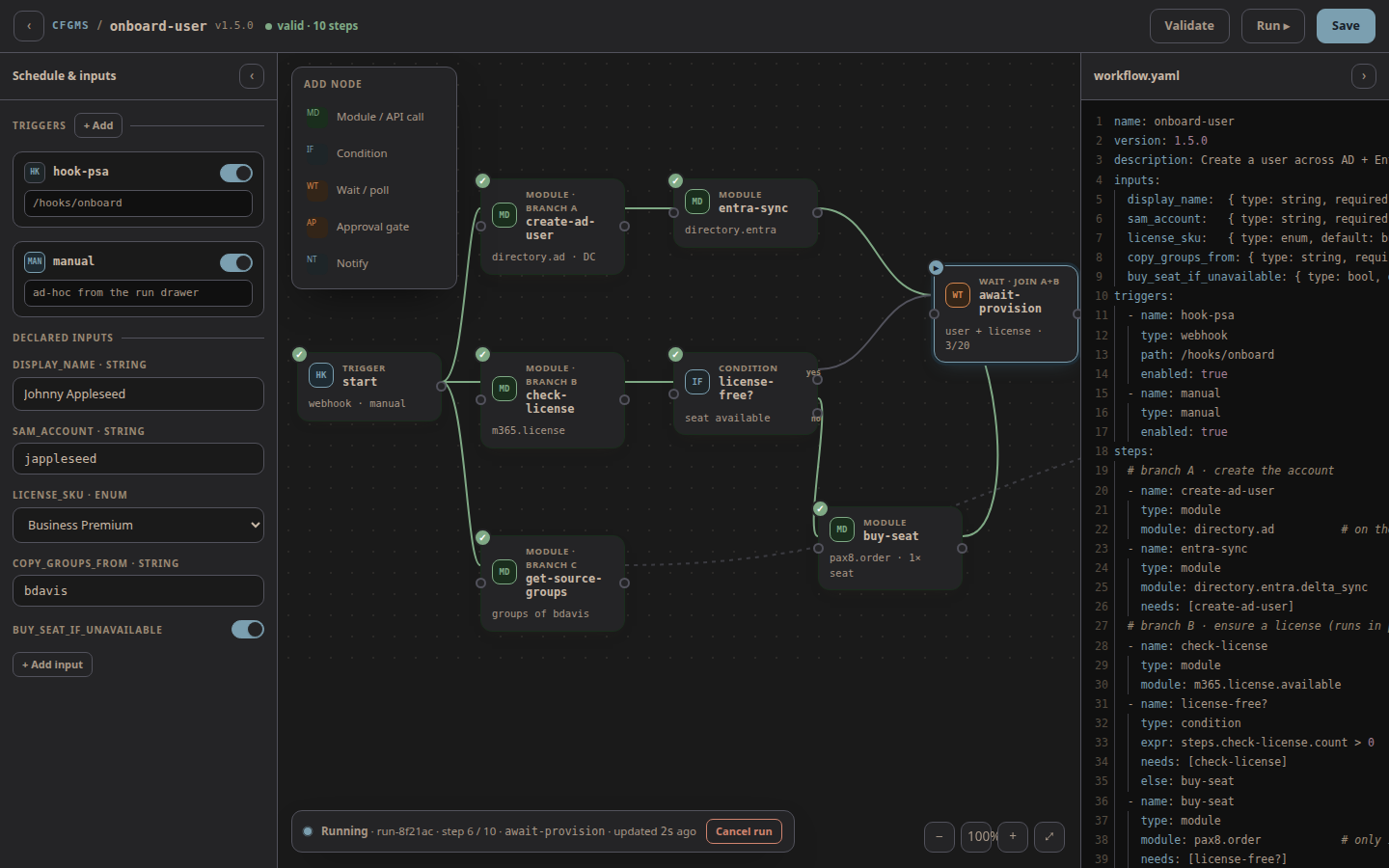Add a new trigger with + Add

click(98, 125)
